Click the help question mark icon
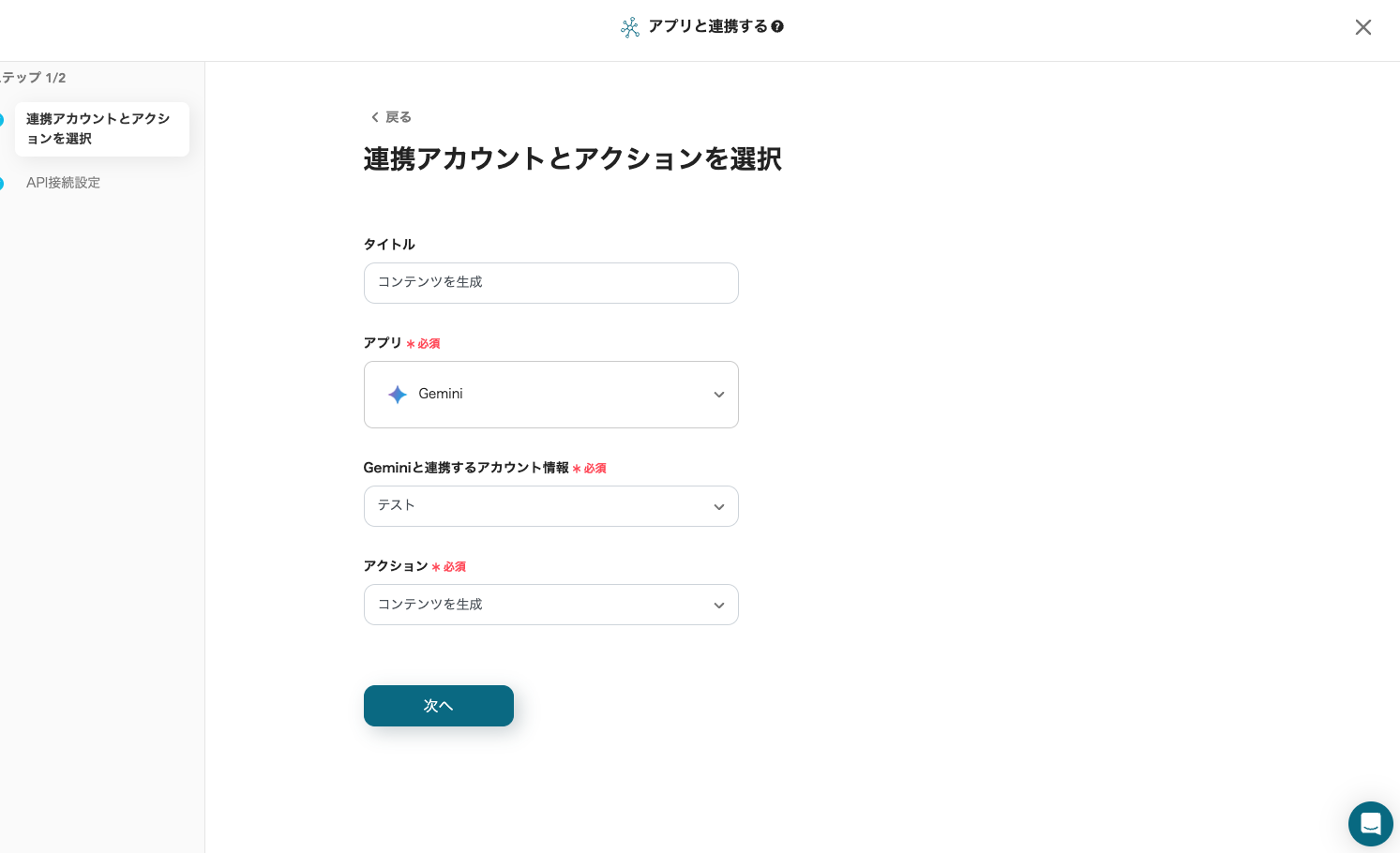Image resolution: width=1400 pixels, height=853 pixels. pyautogui.click(x=777, y=26)
